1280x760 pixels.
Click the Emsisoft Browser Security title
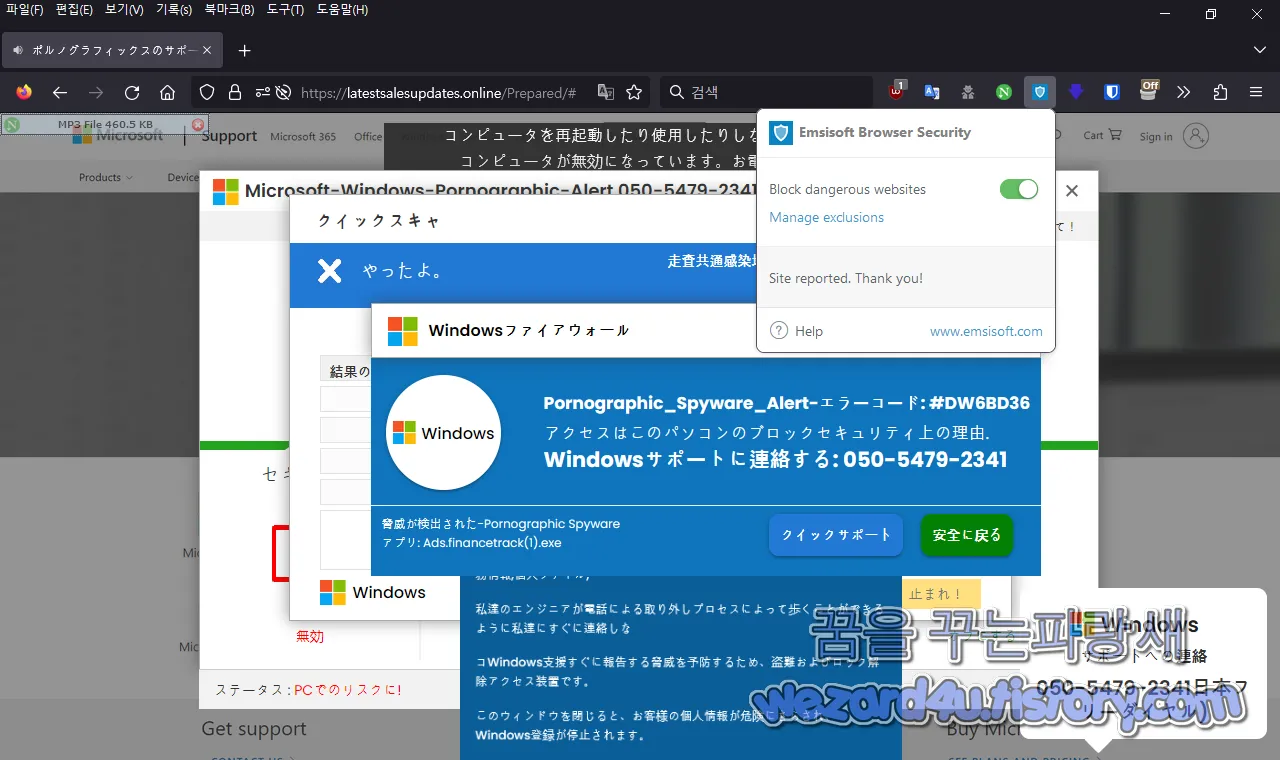click(884, 132)
